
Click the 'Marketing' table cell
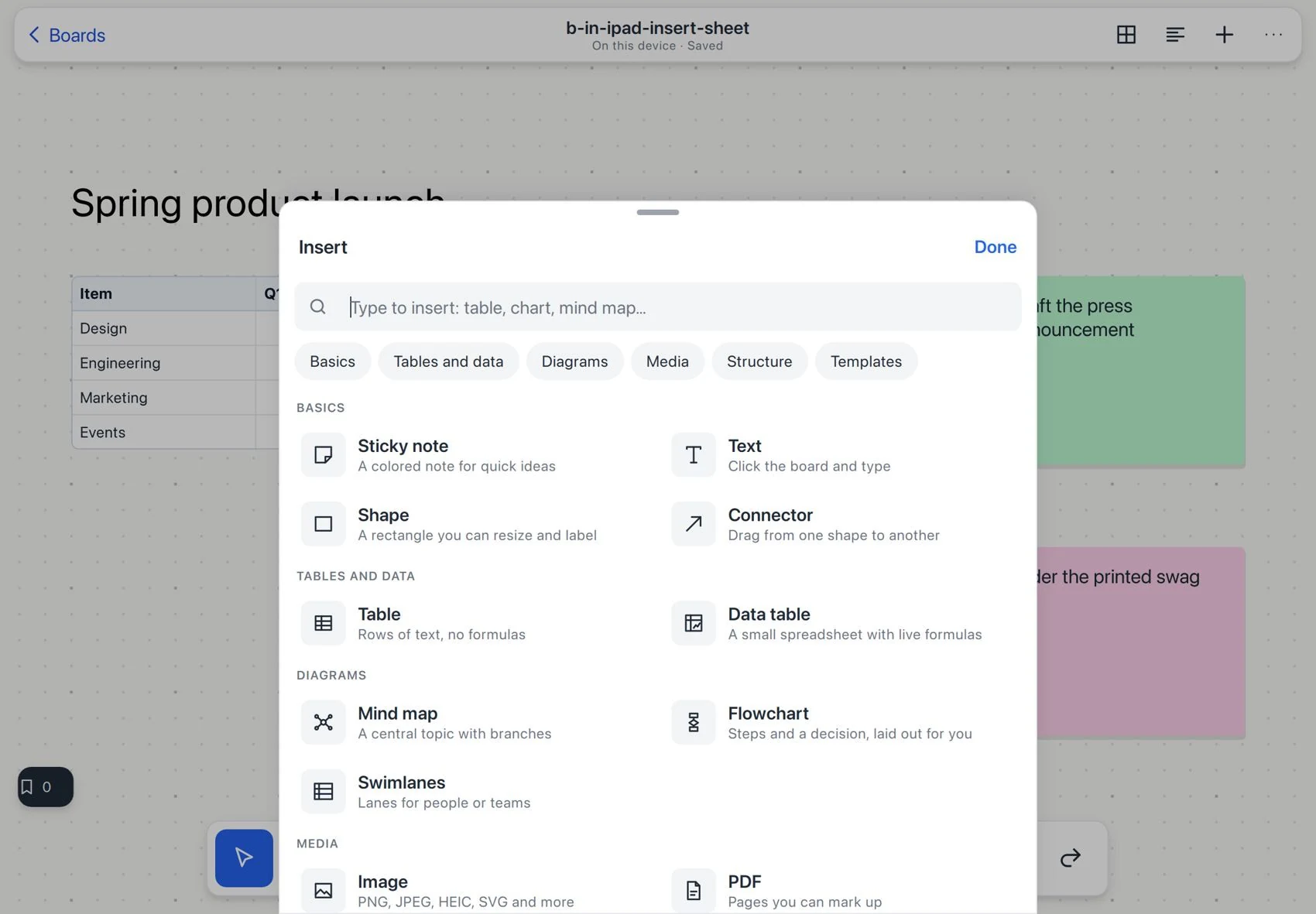(164, 398)
